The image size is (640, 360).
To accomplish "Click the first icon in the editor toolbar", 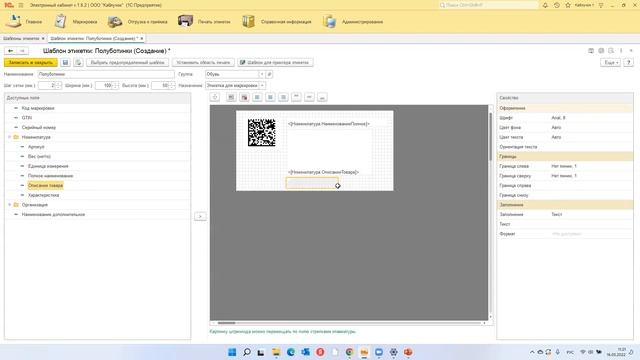I will coord(215,97).
